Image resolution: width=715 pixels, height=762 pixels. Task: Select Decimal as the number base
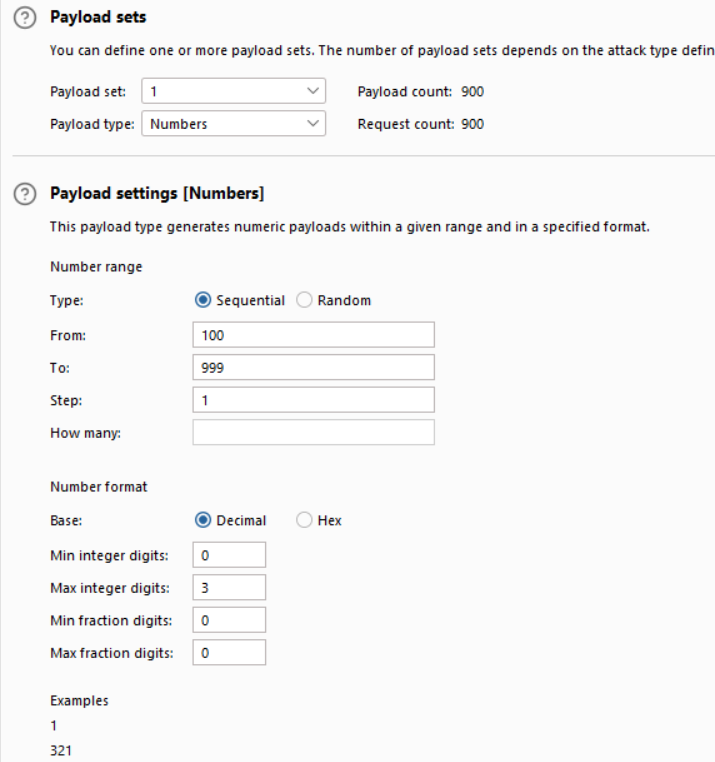click(203, 521)
